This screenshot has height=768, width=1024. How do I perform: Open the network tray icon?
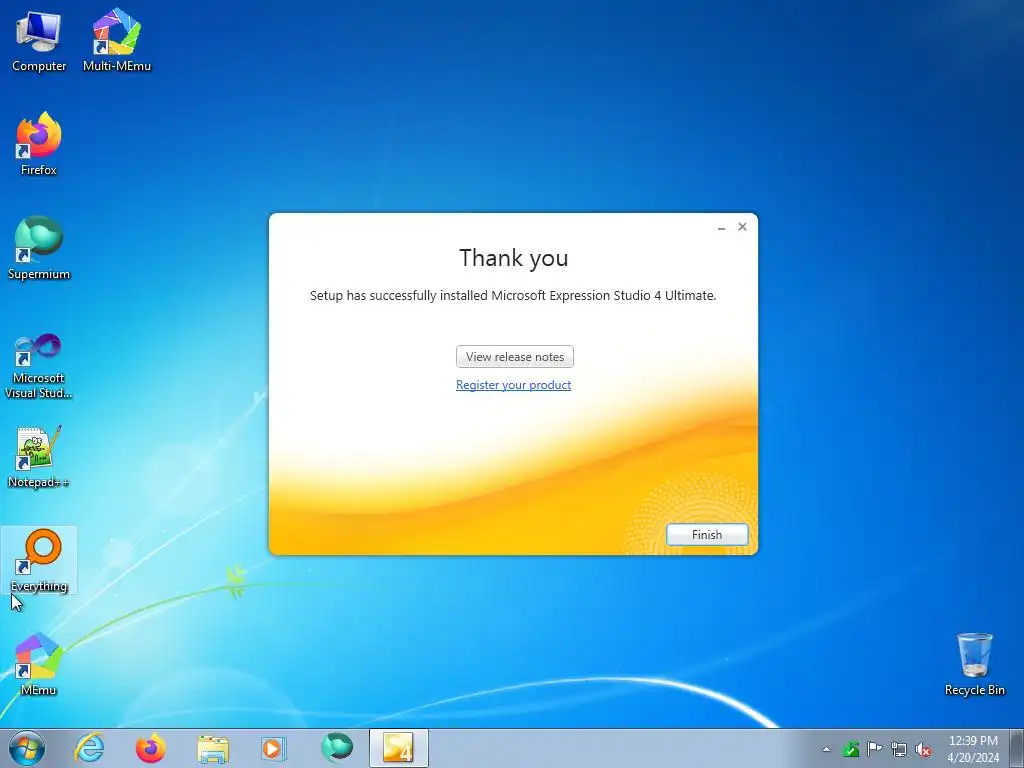tap(899, 749)
